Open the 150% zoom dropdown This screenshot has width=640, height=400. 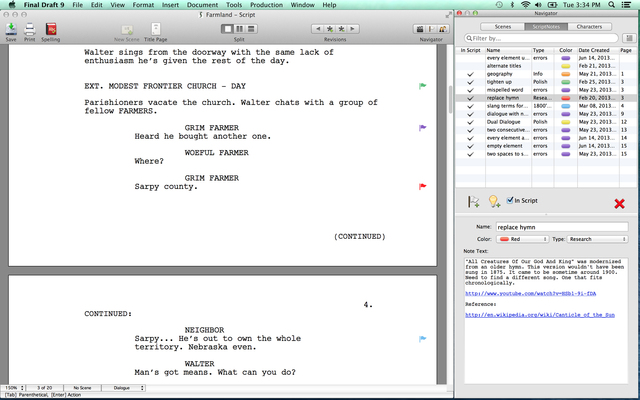[x=13, y=388]
